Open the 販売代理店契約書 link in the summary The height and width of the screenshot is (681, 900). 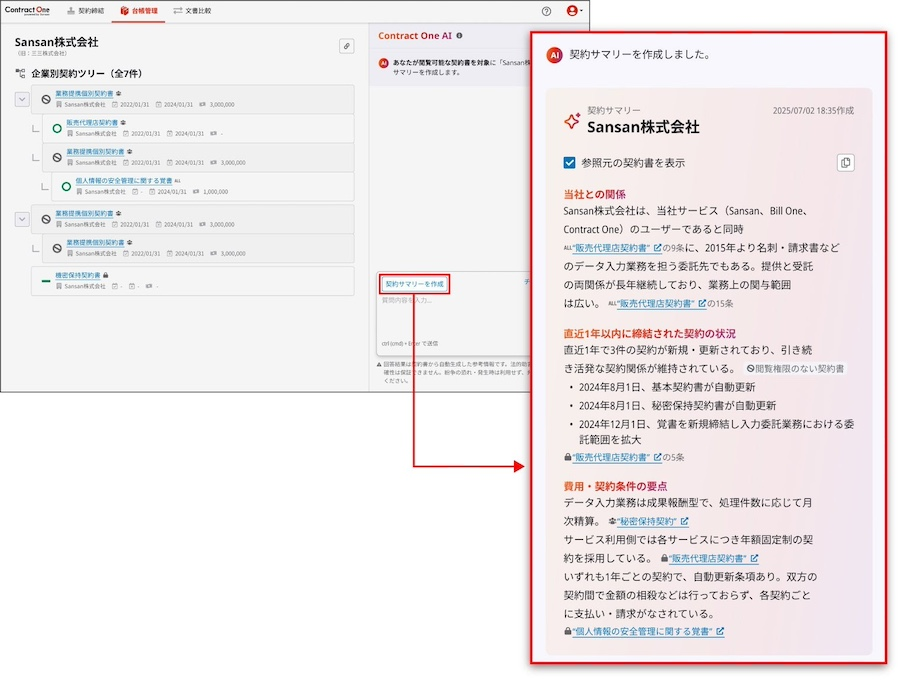(609, 247)
